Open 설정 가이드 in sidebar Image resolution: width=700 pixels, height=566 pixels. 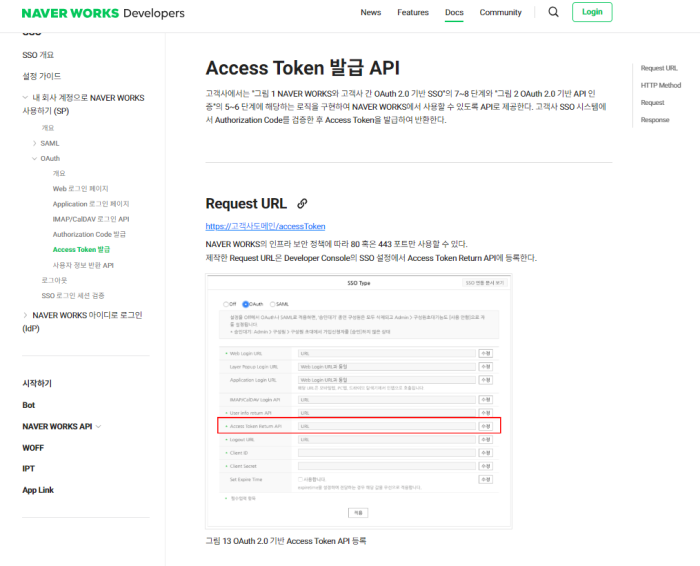[42, 76]
